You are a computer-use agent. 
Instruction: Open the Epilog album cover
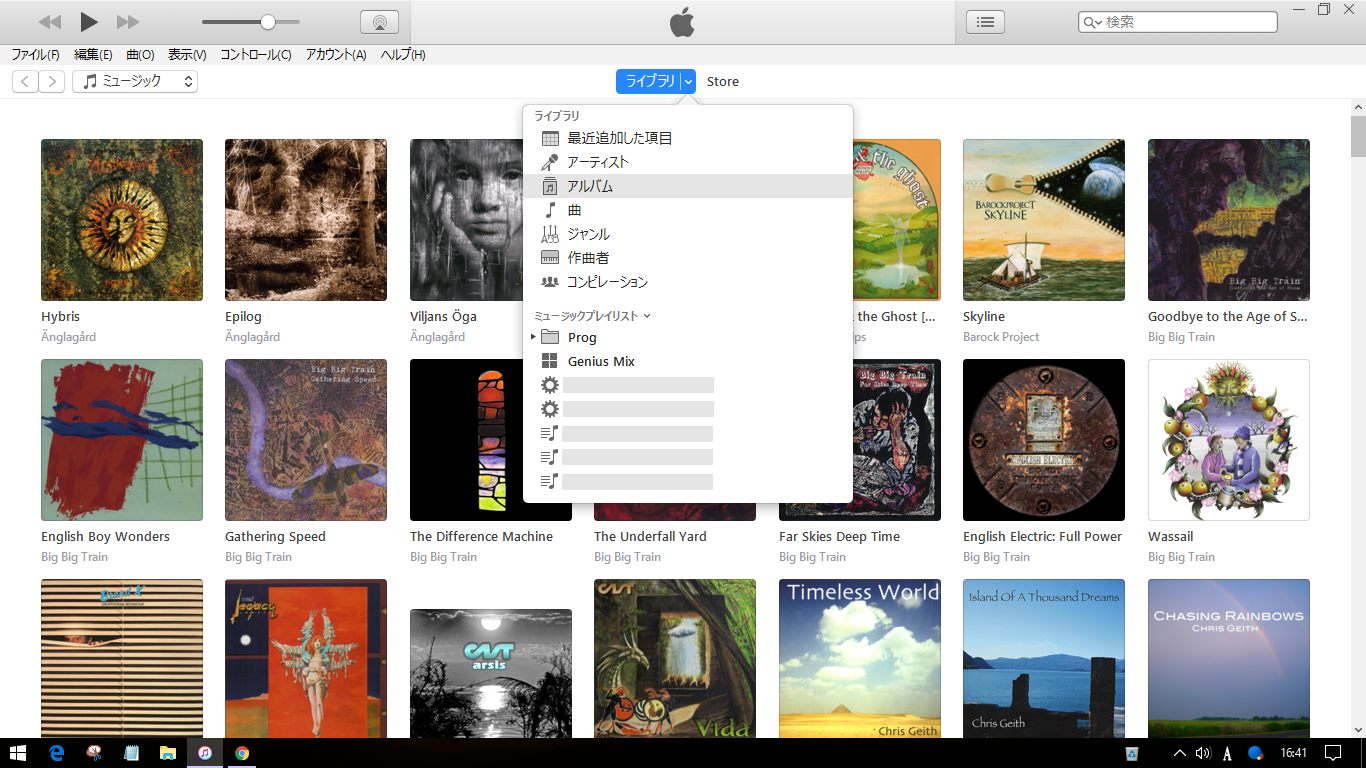click(x=306, y=220)
